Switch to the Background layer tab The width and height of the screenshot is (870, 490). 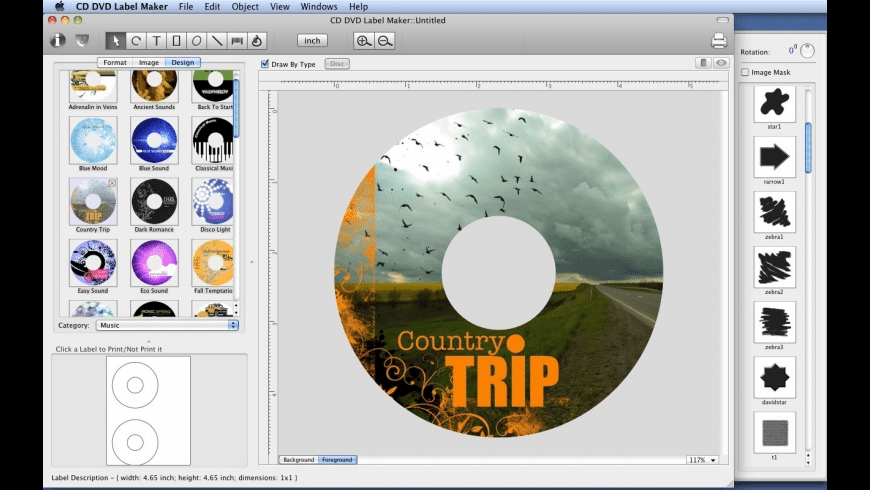tap(298, 460)
